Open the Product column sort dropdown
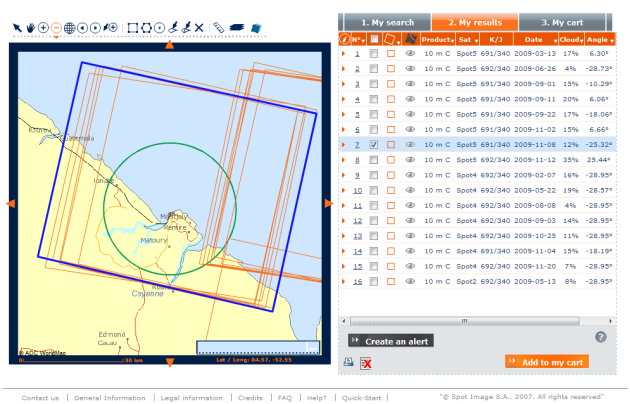Viewport: 630px width, 404px height. pyautogui.click(x=452, y=41)
